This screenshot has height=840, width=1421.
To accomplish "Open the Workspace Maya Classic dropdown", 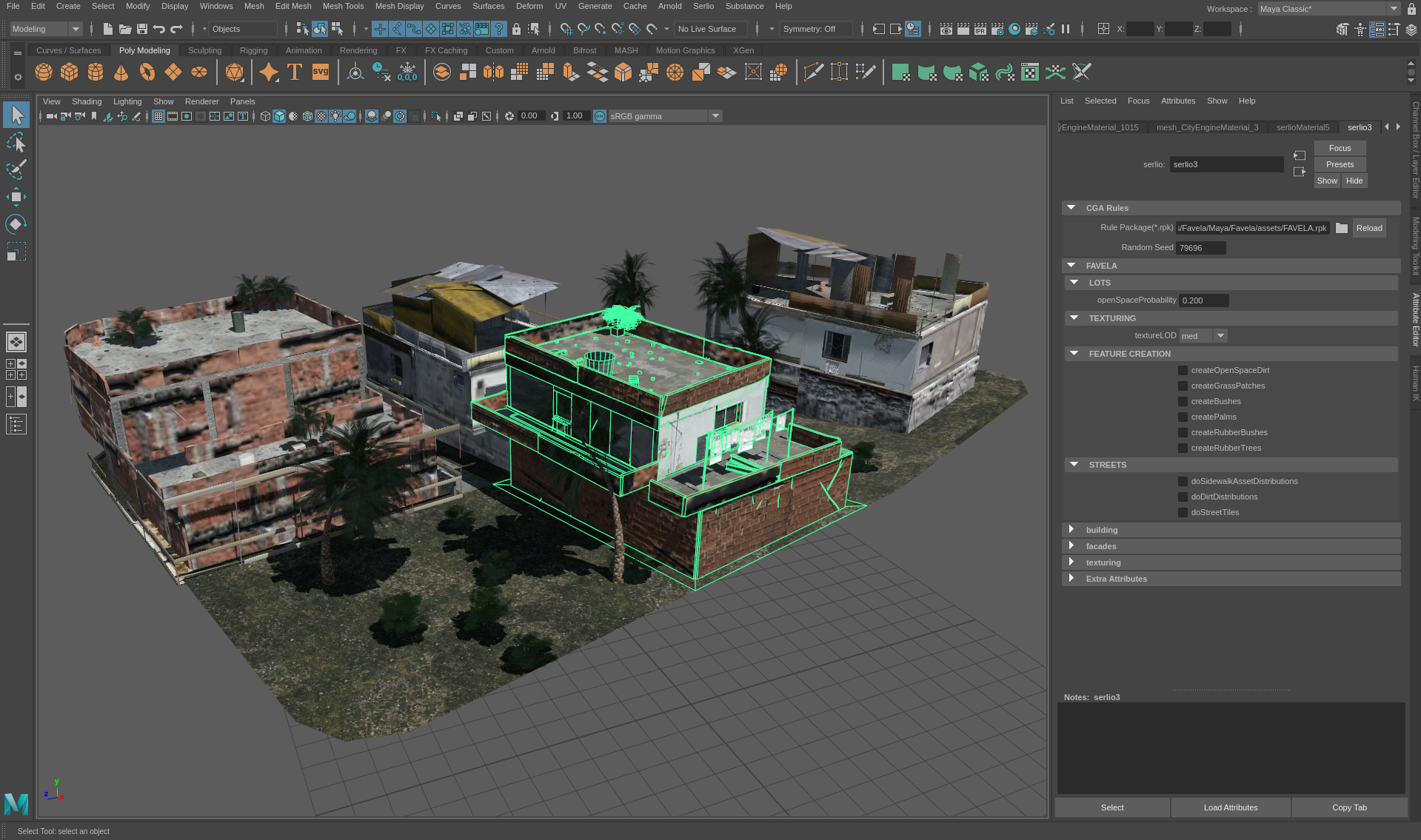I will (x=1329, y=9).
